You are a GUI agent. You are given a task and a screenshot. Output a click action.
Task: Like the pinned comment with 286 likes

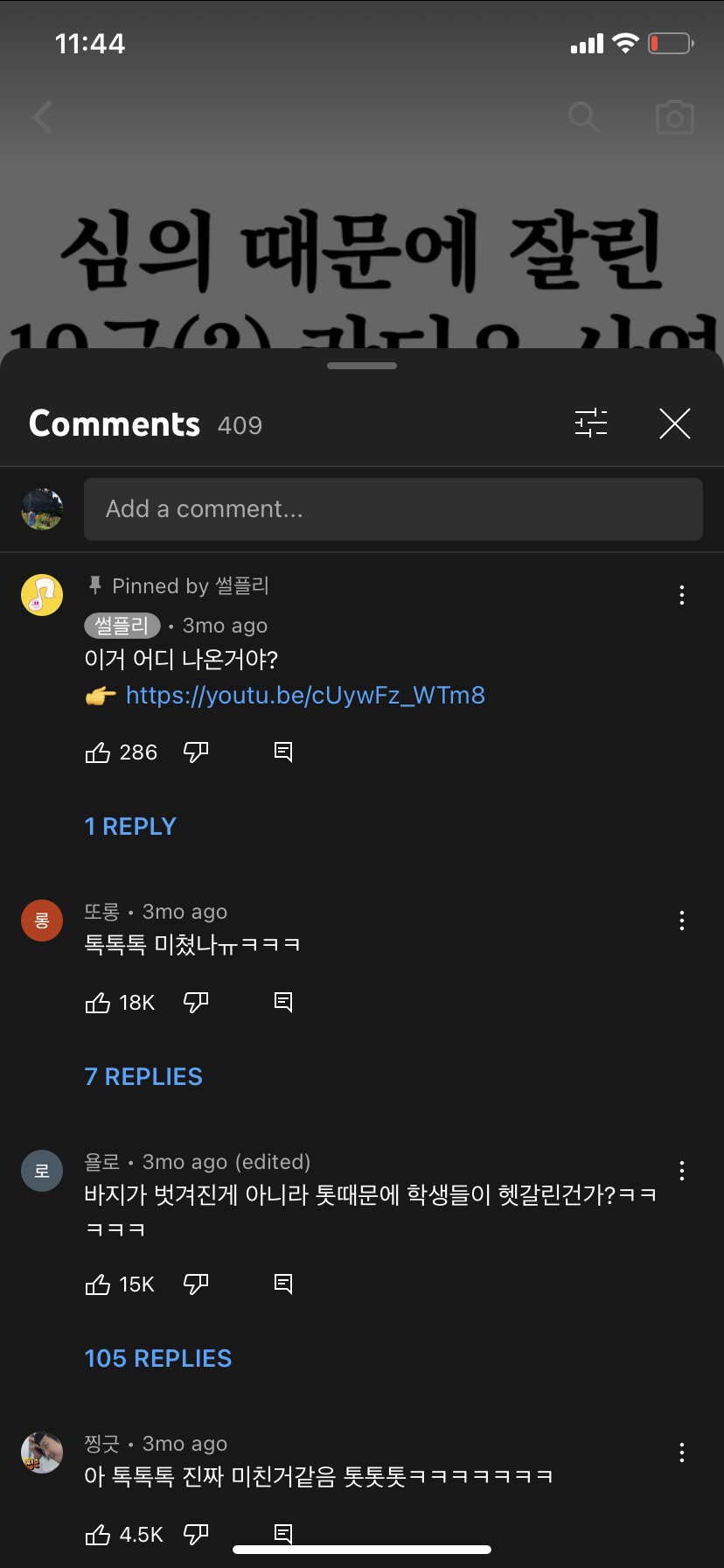[x=98, y=752]
